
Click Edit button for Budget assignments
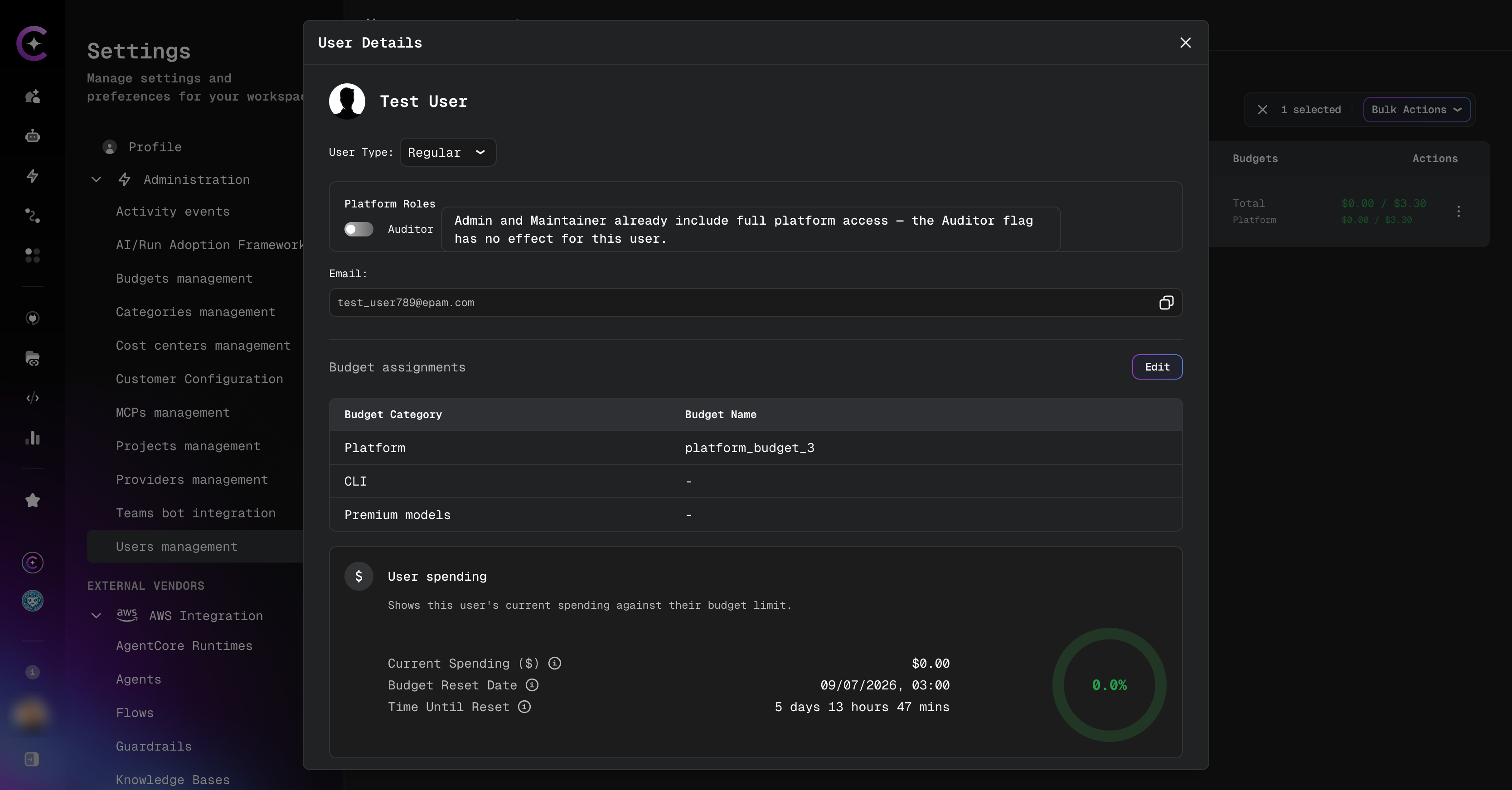click(1157, 367)
